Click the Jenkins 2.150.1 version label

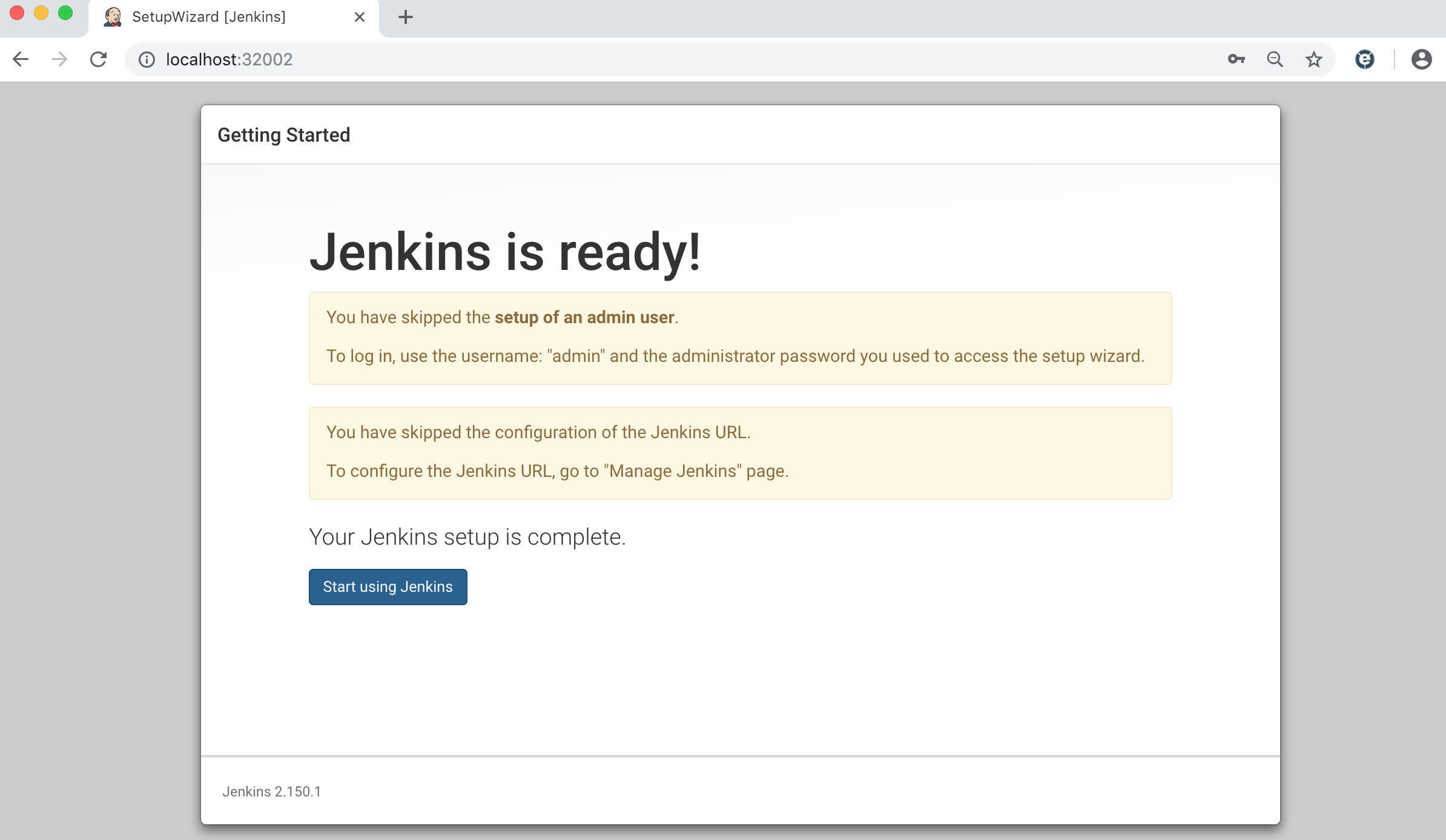coord(271,791)
